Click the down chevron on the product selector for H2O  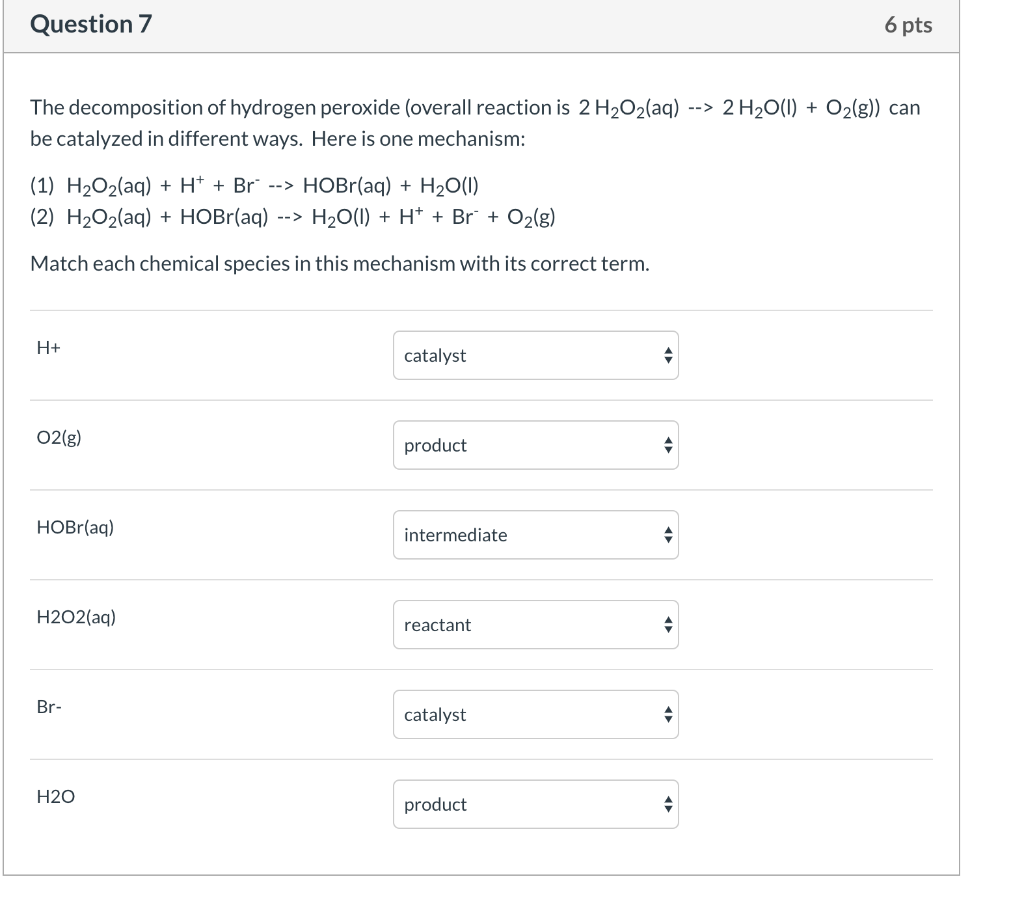pyautogui.click(x=667, y=809)
